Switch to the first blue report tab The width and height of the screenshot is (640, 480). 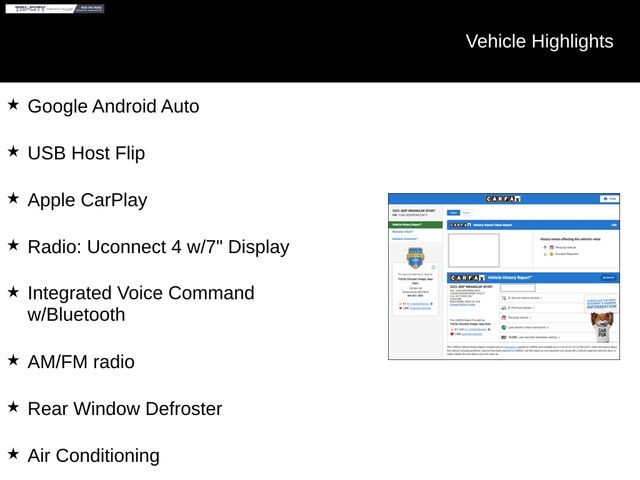click(x=453, y=213)
